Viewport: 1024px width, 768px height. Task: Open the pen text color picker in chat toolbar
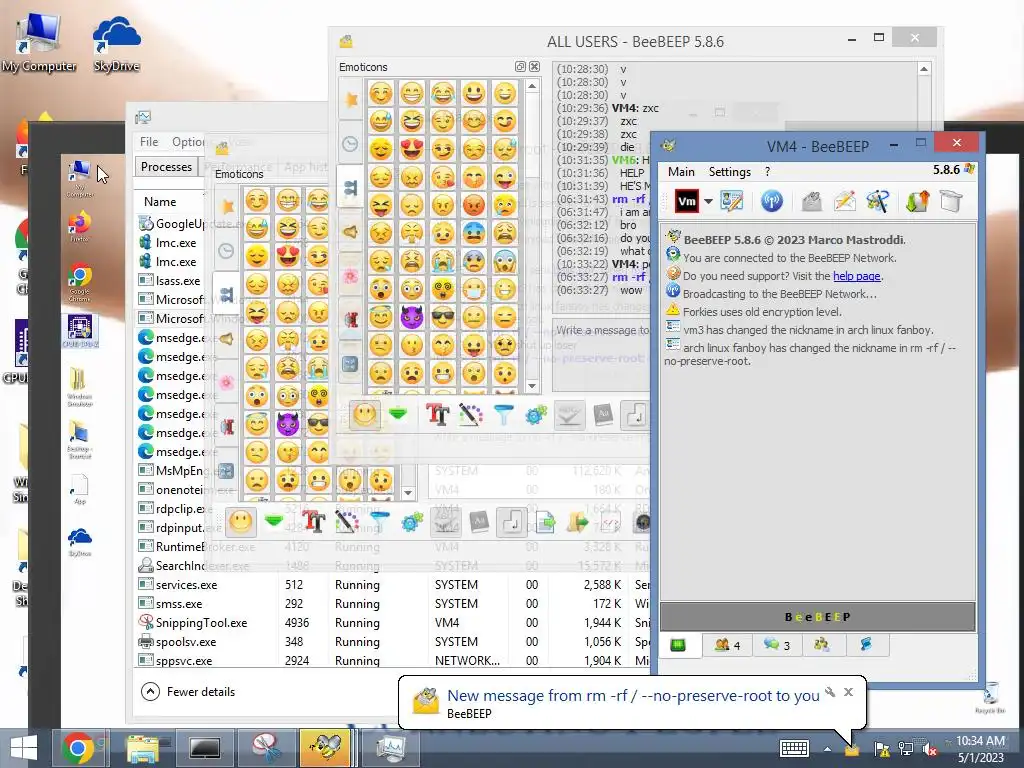(470, 415)
